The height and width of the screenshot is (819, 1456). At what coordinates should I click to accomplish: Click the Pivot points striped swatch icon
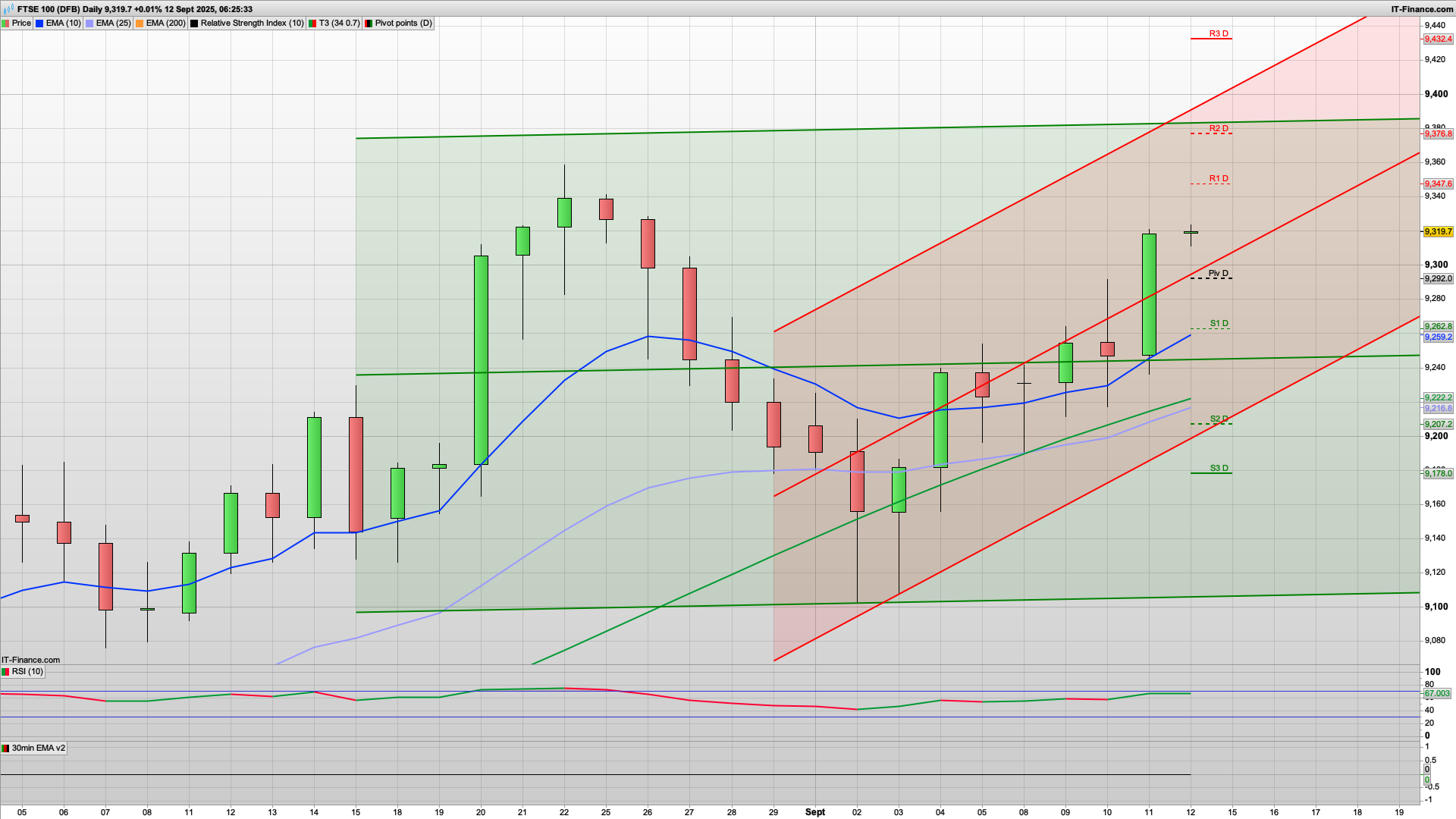369,24
